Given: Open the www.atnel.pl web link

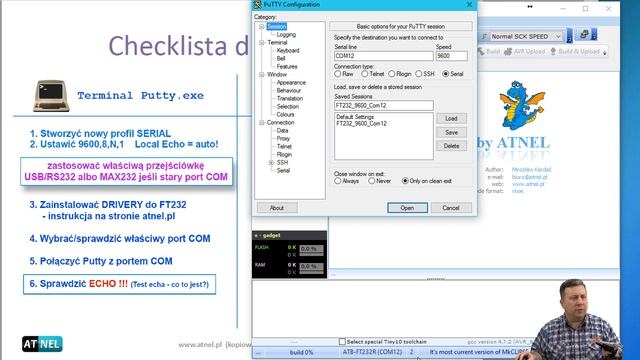Looking at the screenshot, I should (x=528, y=184).
